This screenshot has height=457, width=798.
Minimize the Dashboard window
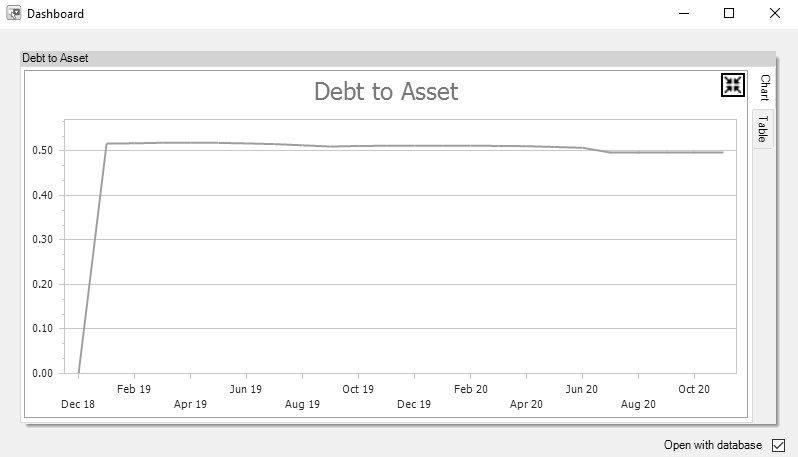[x=684, y=14]
